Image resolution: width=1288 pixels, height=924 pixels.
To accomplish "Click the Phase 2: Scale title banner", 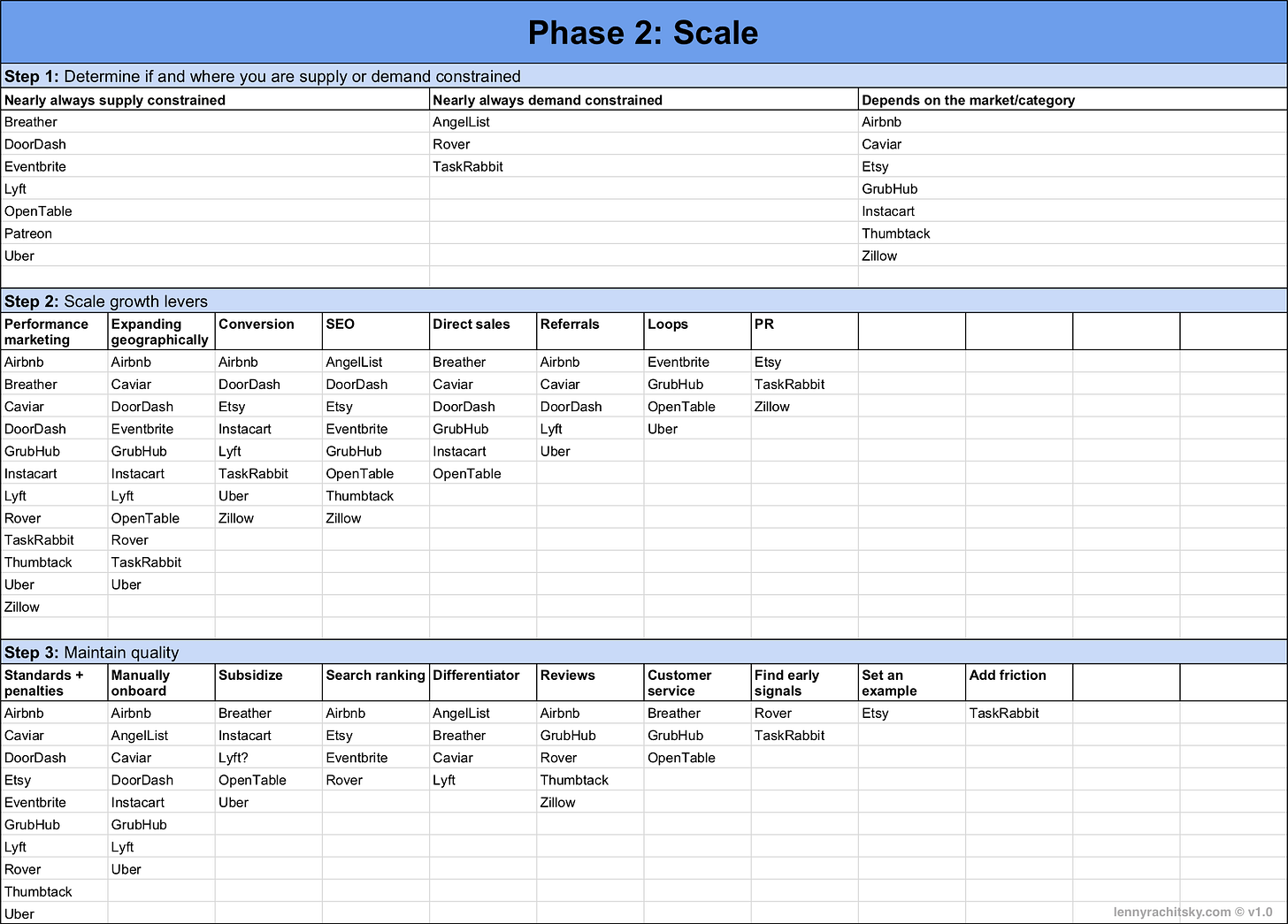I will [643, 33].
